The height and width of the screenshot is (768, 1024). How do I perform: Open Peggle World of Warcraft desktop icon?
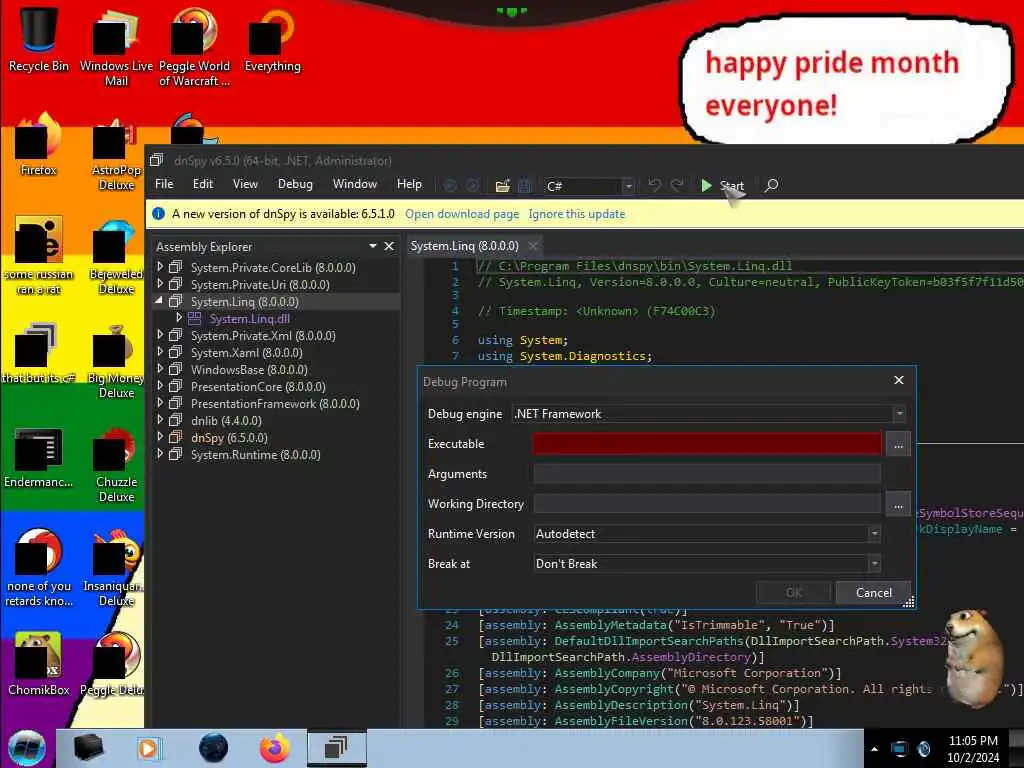pyautogui.click(x=194, y=47)
